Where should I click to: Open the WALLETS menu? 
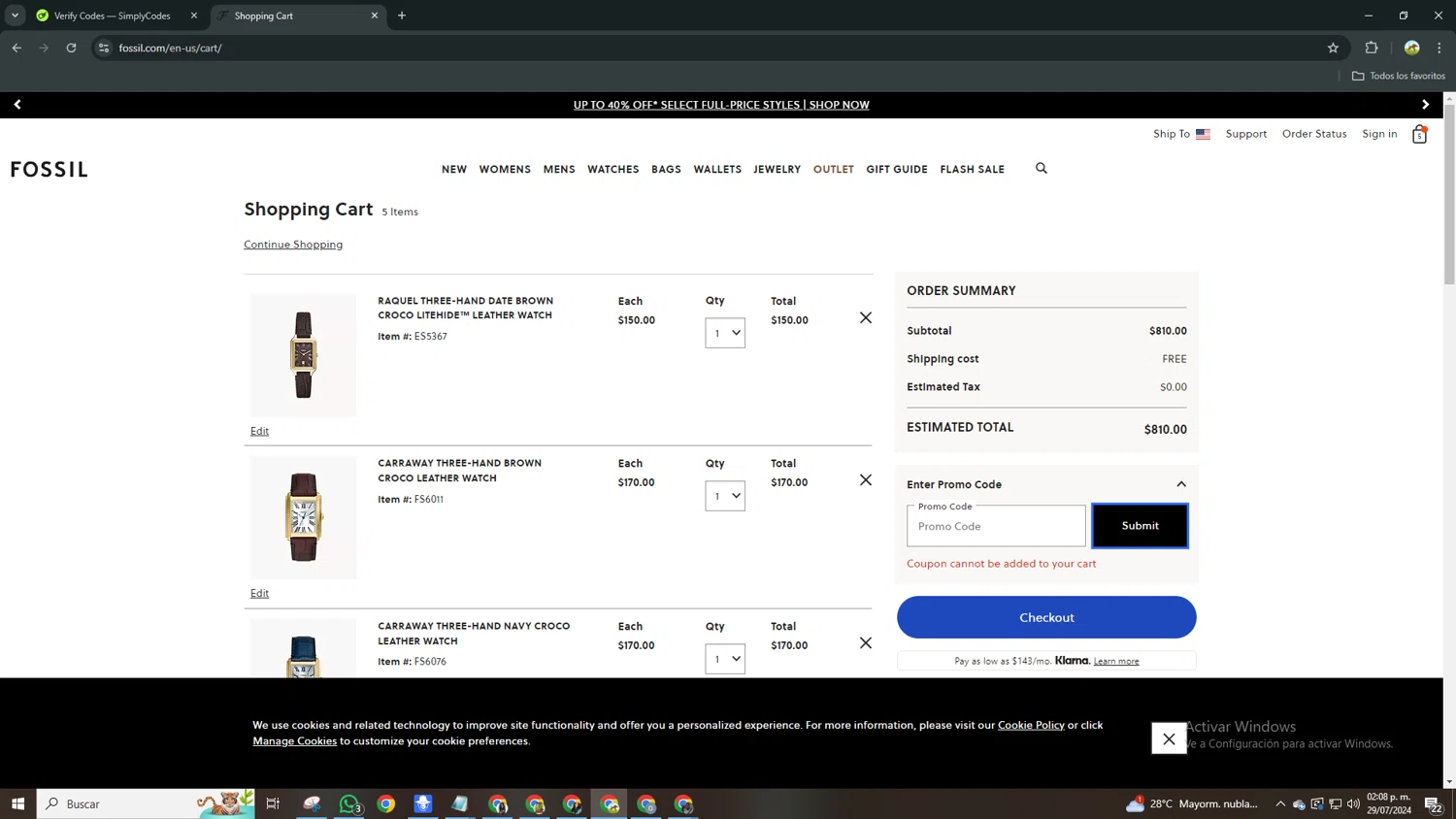[x=717, y=169]
